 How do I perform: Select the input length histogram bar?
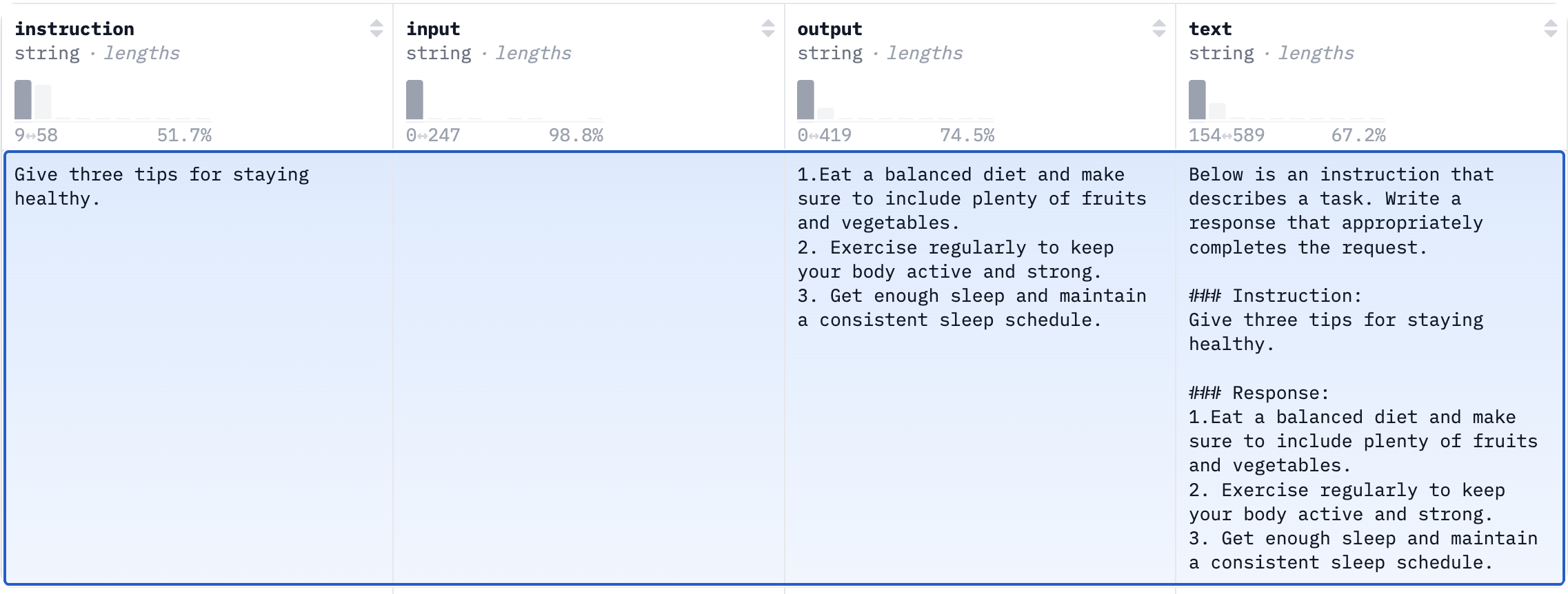pyautogui.click(x=414, y=100)
